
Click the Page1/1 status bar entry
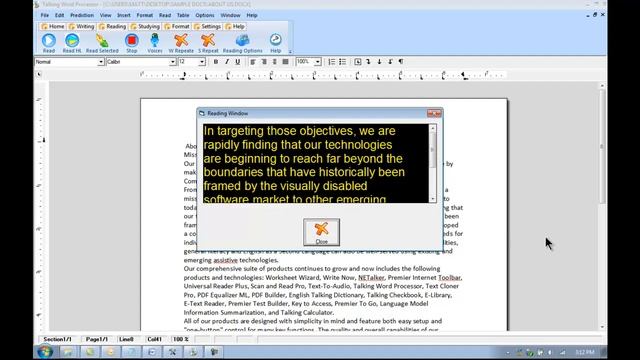click(x=97, y=339)
